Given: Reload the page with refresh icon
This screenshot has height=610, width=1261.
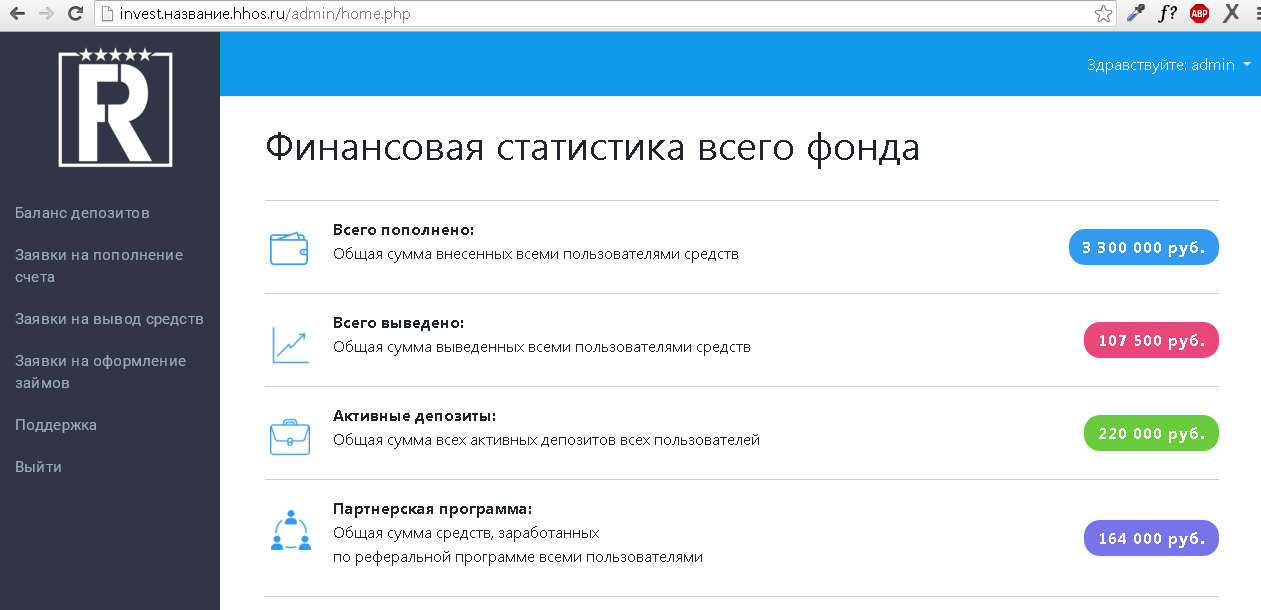Looking at the screenshot, I should [74, 14].
